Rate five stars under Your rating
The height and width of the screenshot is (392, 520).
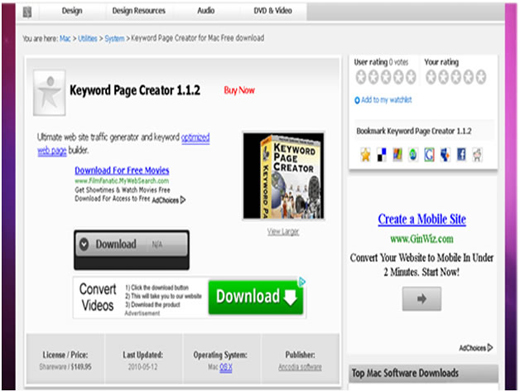(481, 77)
